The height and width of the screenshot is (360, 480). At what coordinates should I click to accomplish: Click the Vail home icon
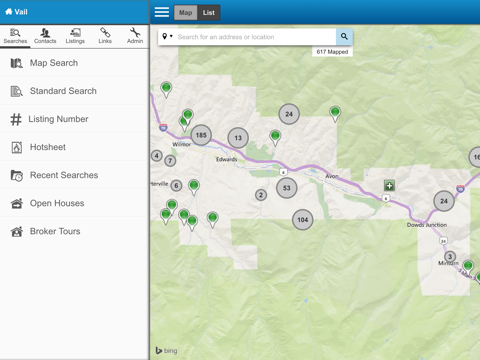9,12
